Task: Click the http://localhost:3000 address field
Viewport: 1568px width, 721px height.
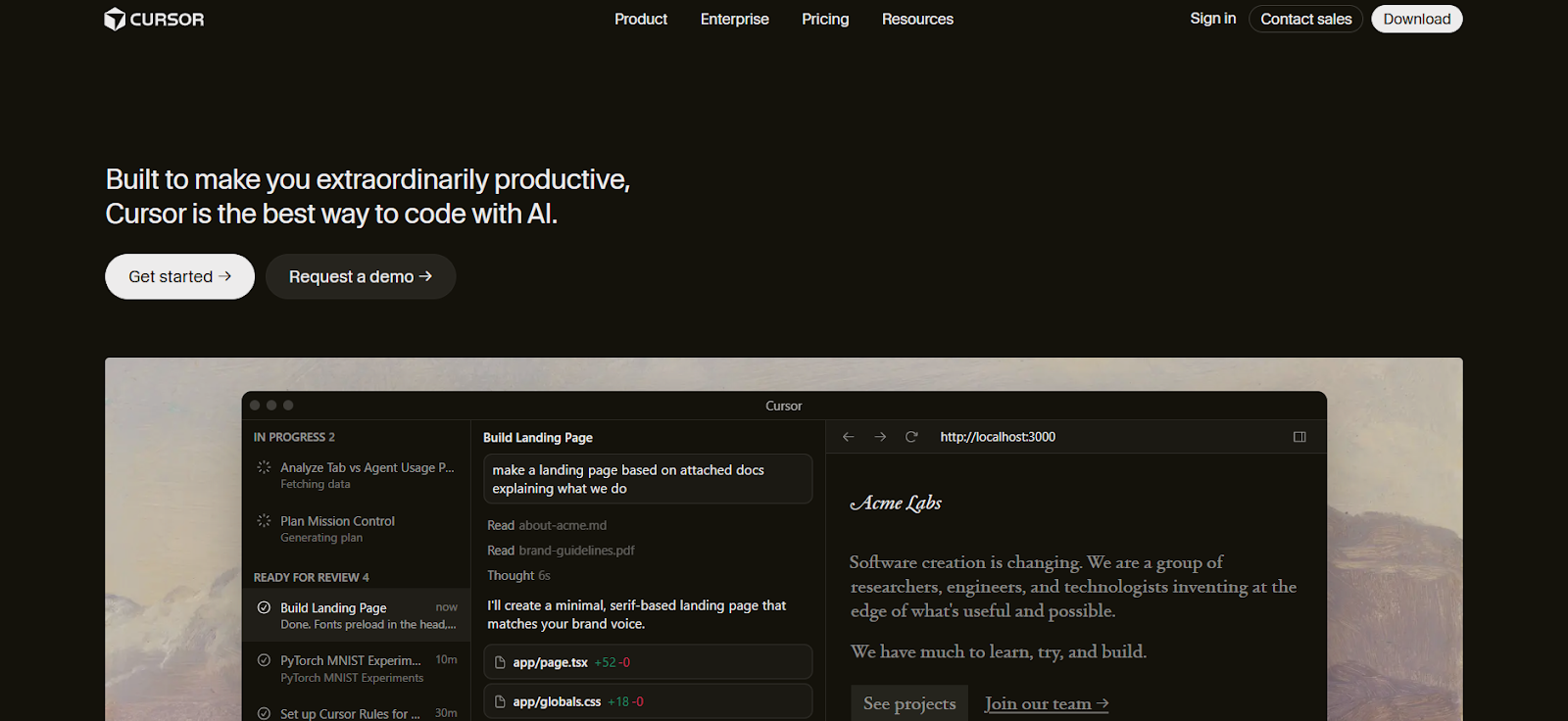Action: click(x=998, y=437)
